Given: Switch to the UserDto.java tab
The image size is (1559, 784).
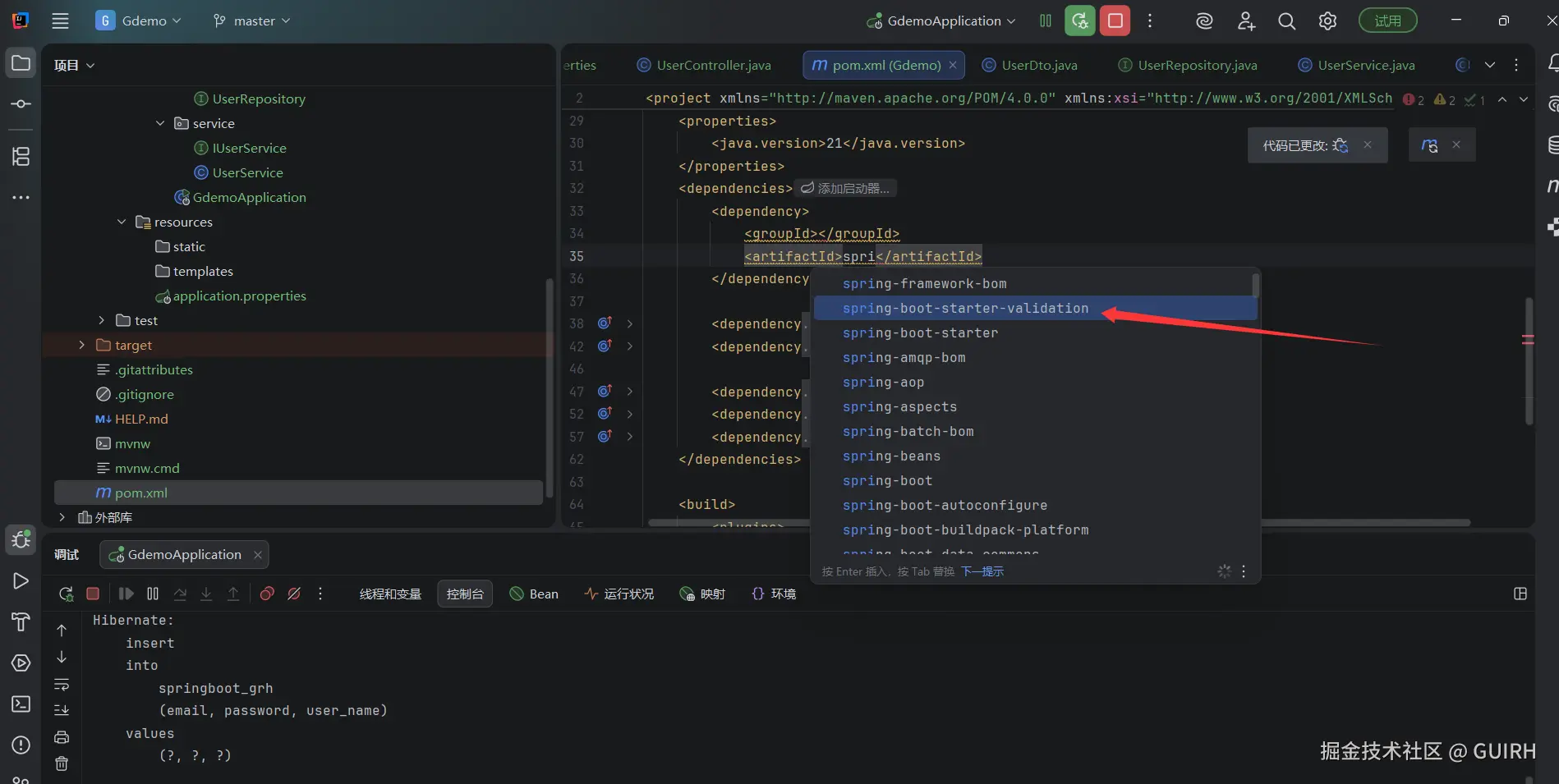Looking at the screenshot, I should pos(1030,65).
